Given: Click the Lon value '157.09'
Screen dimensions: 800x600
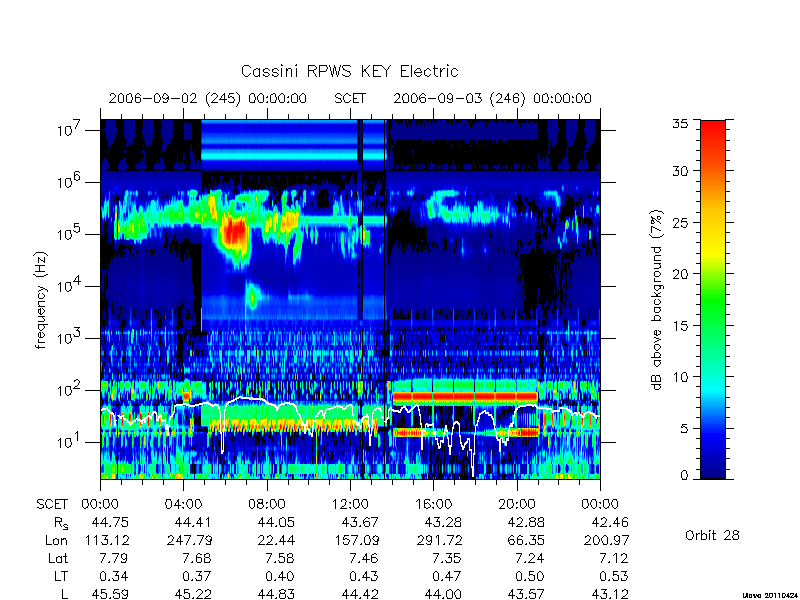Looking at the screenshot, I should [x=356, y=540].
